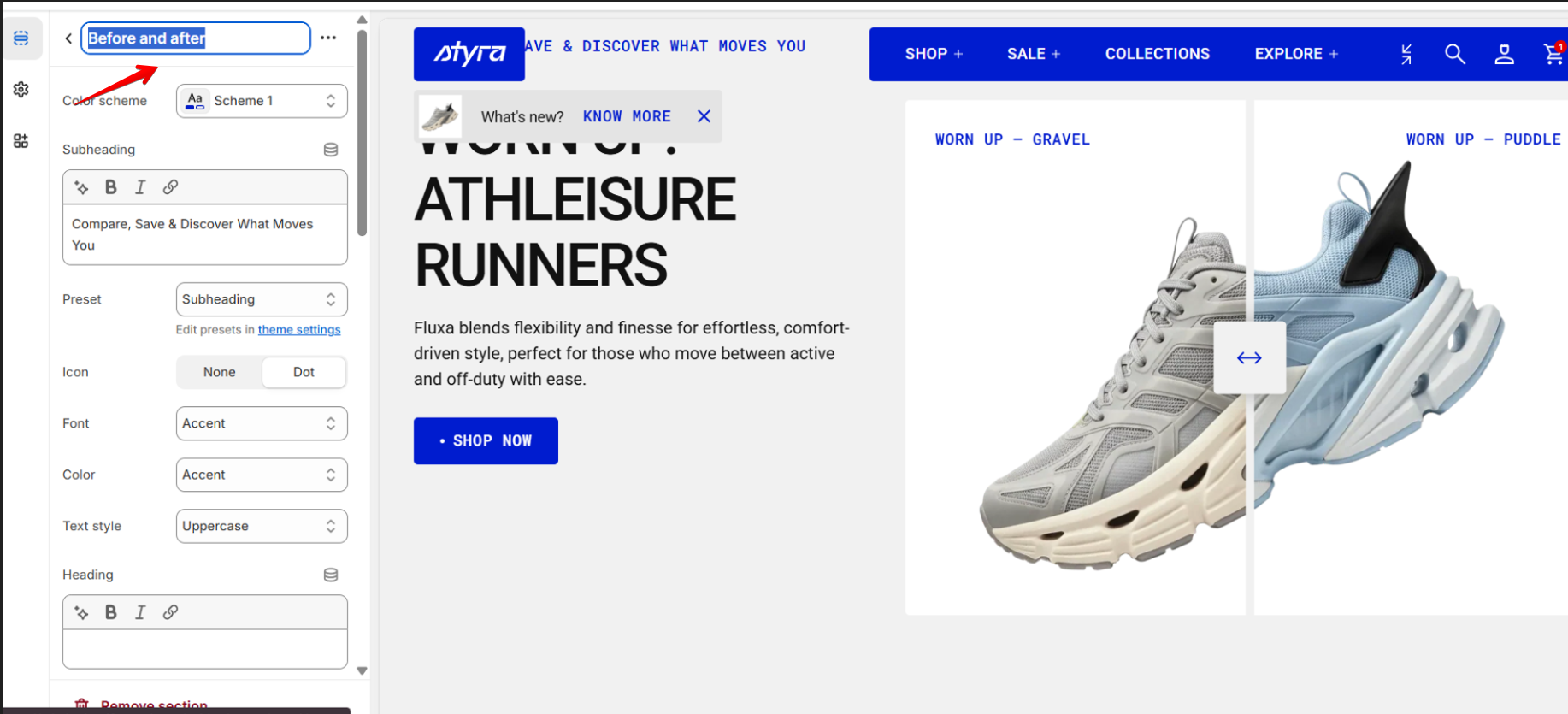Image resolution: width=1568 pixels, height=714 pixels.
Task: Expand the Color scheme dropdown
Action: coord(262,101)
